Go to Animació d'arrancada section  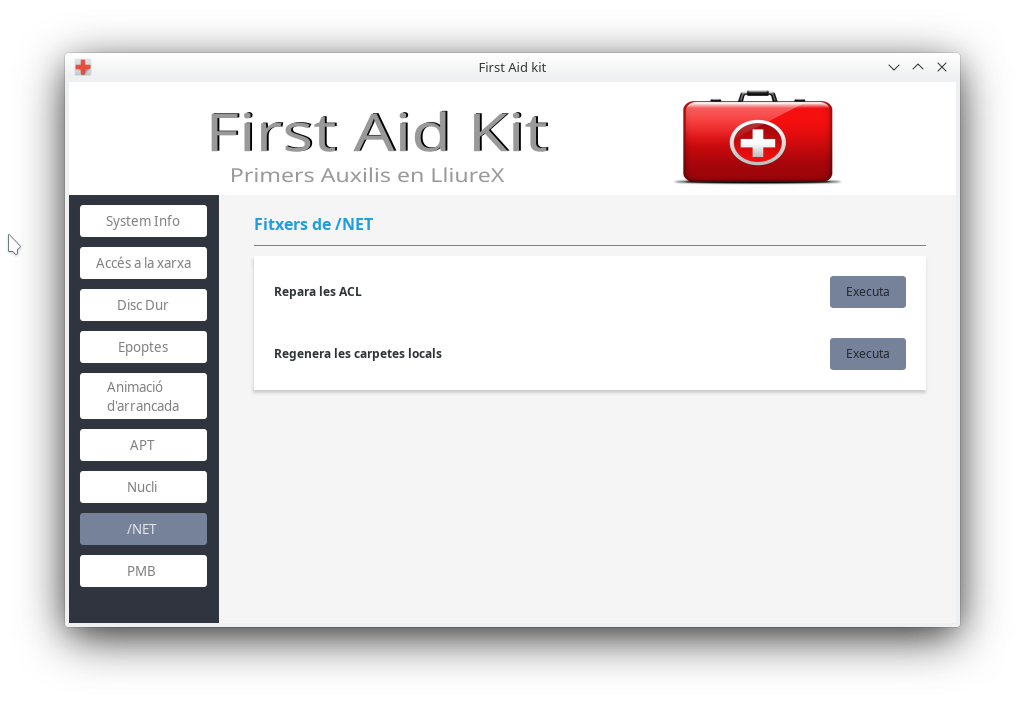pos(143,396)
